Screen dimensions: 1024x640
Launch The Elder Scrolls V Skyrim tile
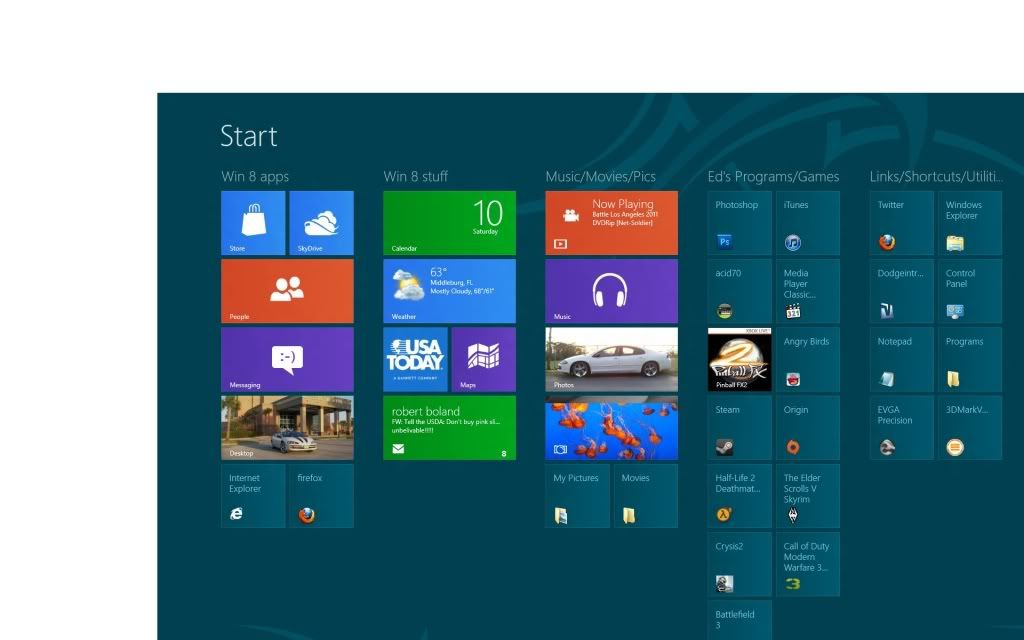coord(808,496)
